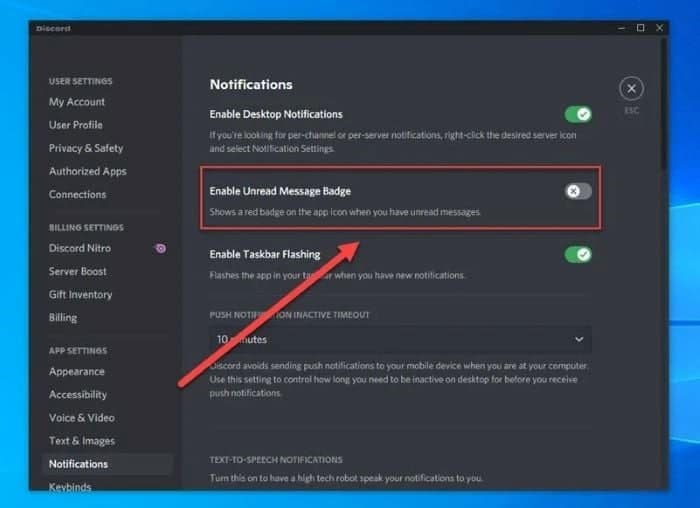The width and height of the screenshot is (700, 508).
Task: Open the 10 minutes timeout dropdown
Action: [x=400, y=339]
